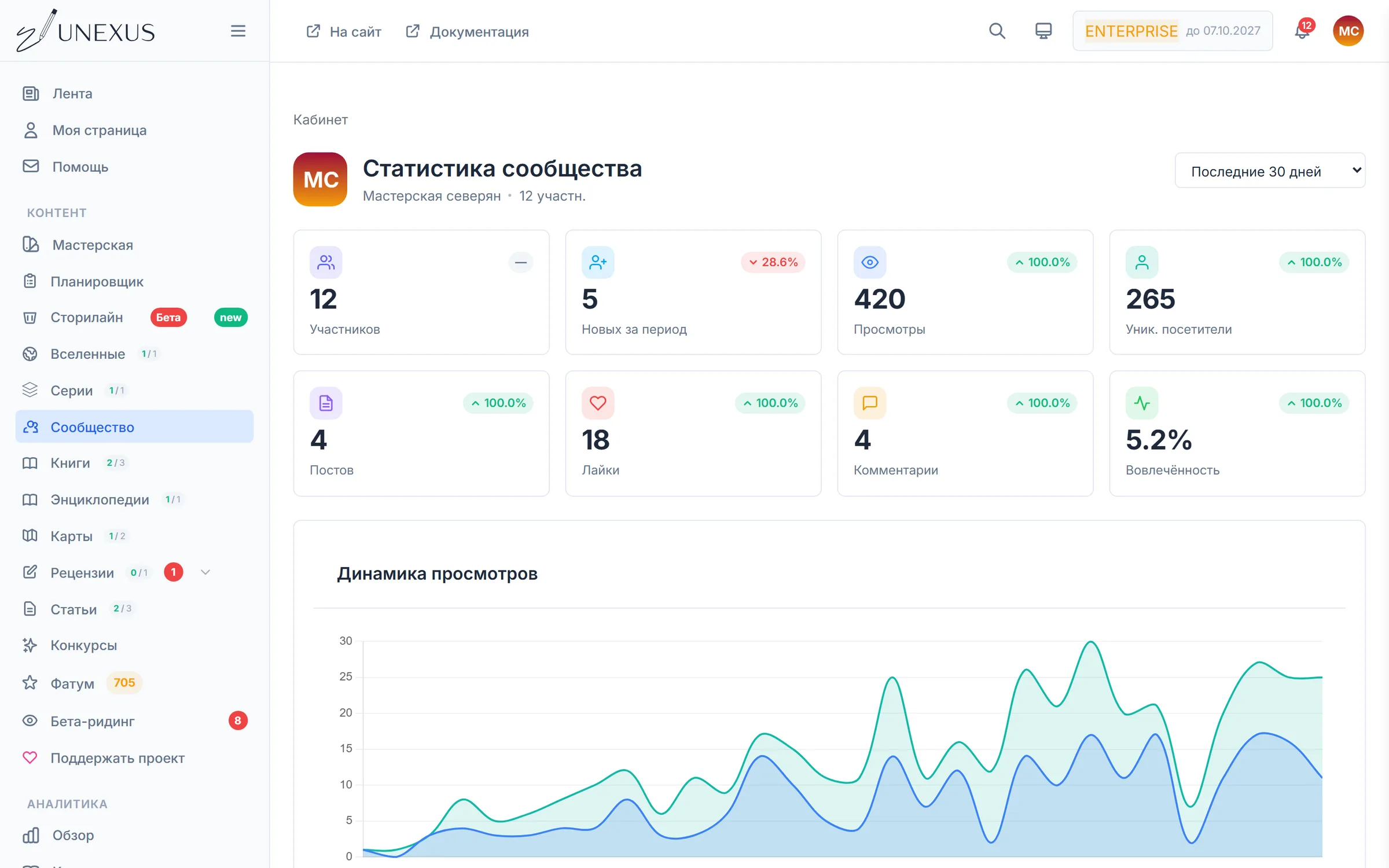Image resolution: width=1389 pixels, height=868 pixels.
Task: Click the 5.2% Вовлечённость value
Action: tap(1159, 440)
